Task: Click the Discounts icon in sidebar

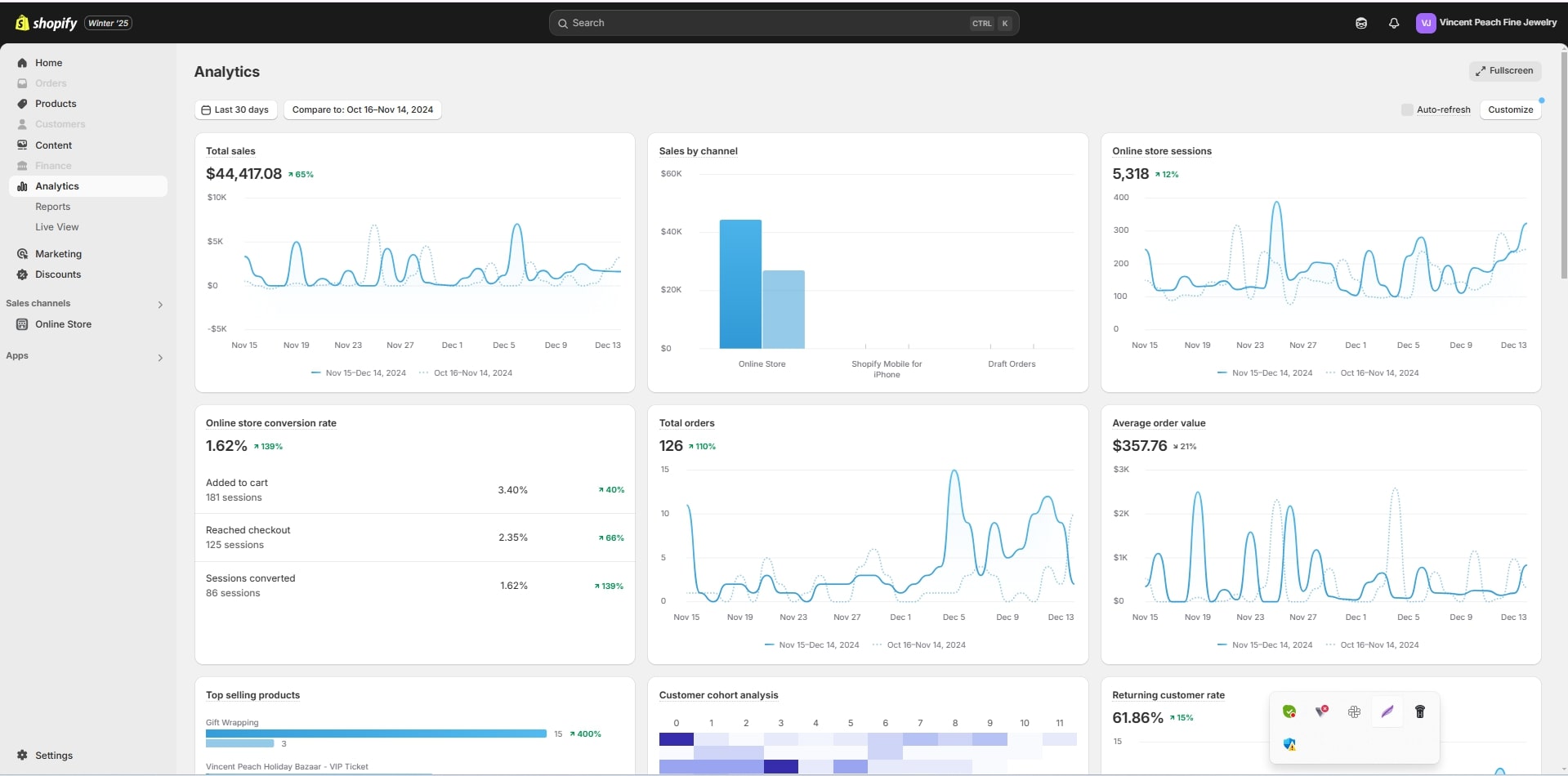Action: (x=22, y=274)
